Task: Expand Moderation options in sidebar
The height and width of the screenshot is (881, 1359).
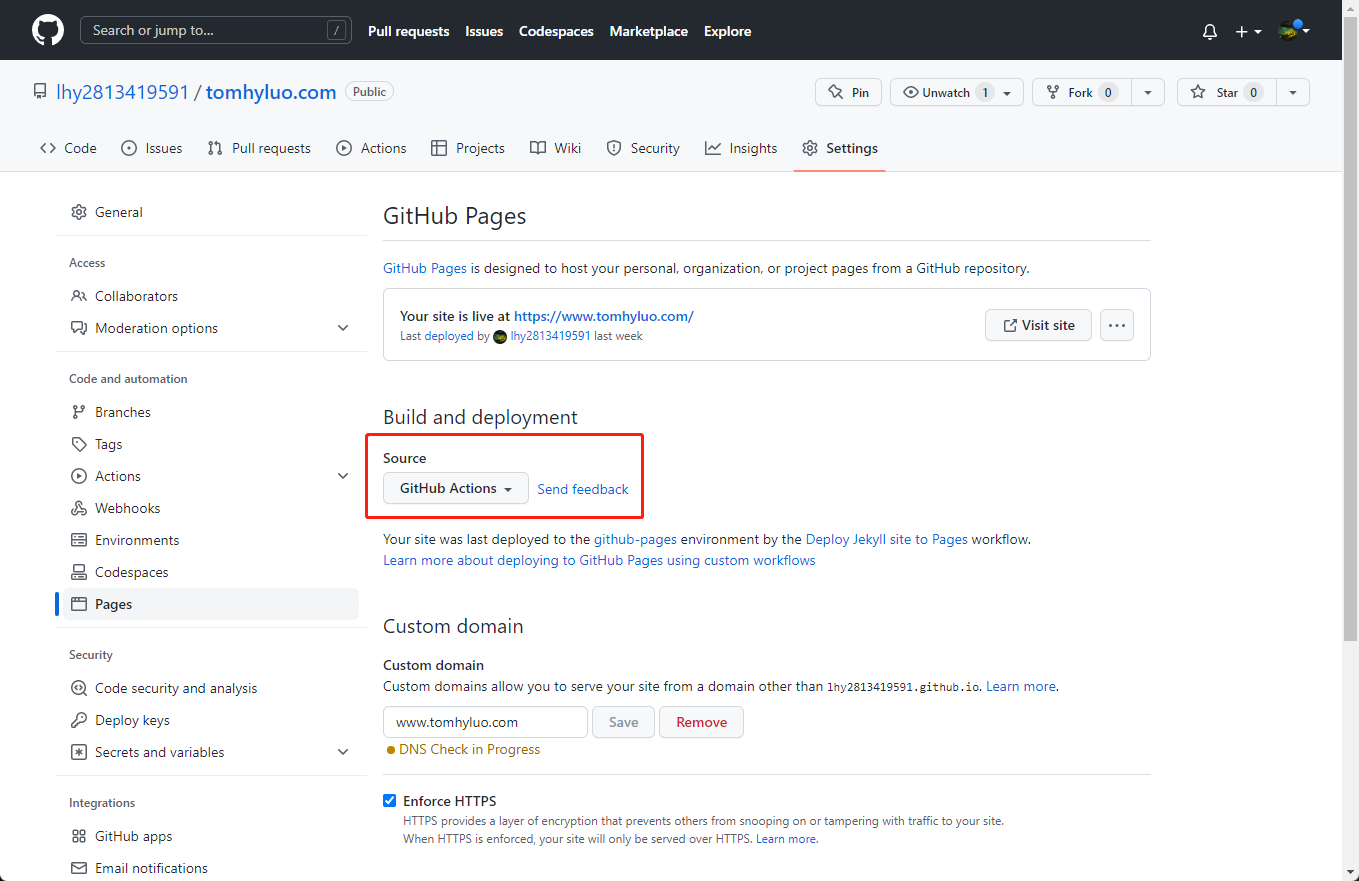Action: tap(343, 328)
